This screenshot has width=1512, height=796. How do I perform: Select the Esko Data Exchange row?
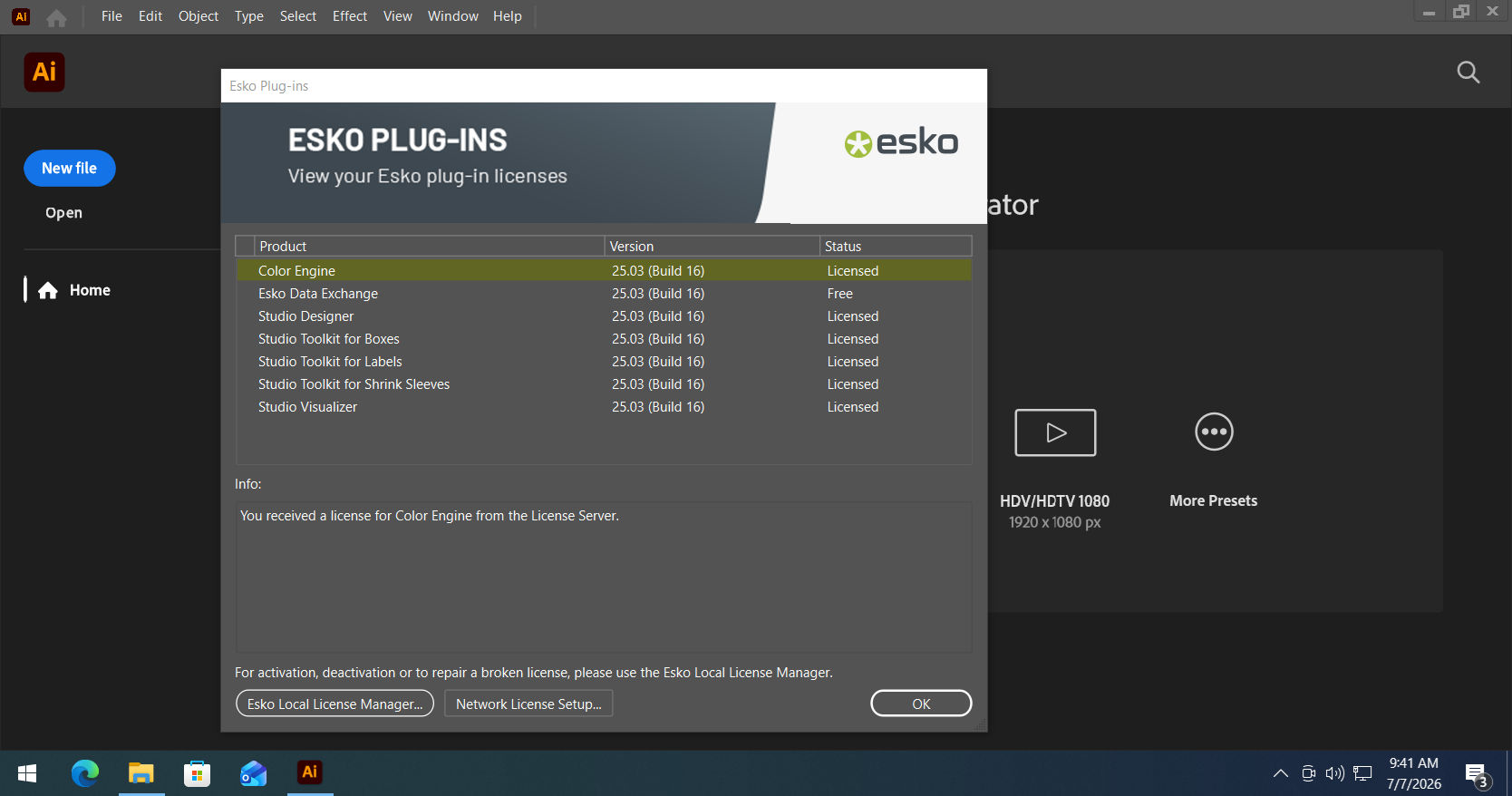click(x=604, y=294)
